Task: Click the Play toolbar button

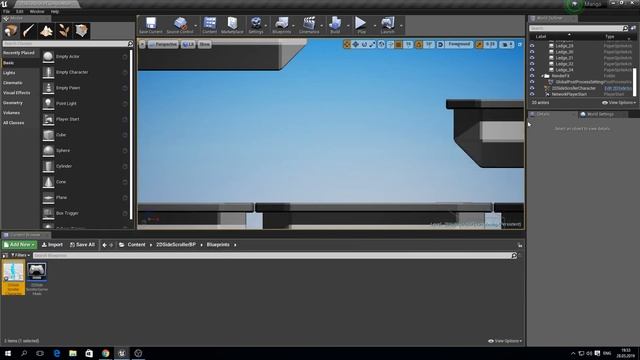Action: pyautogui.click(x=361, y=25)
